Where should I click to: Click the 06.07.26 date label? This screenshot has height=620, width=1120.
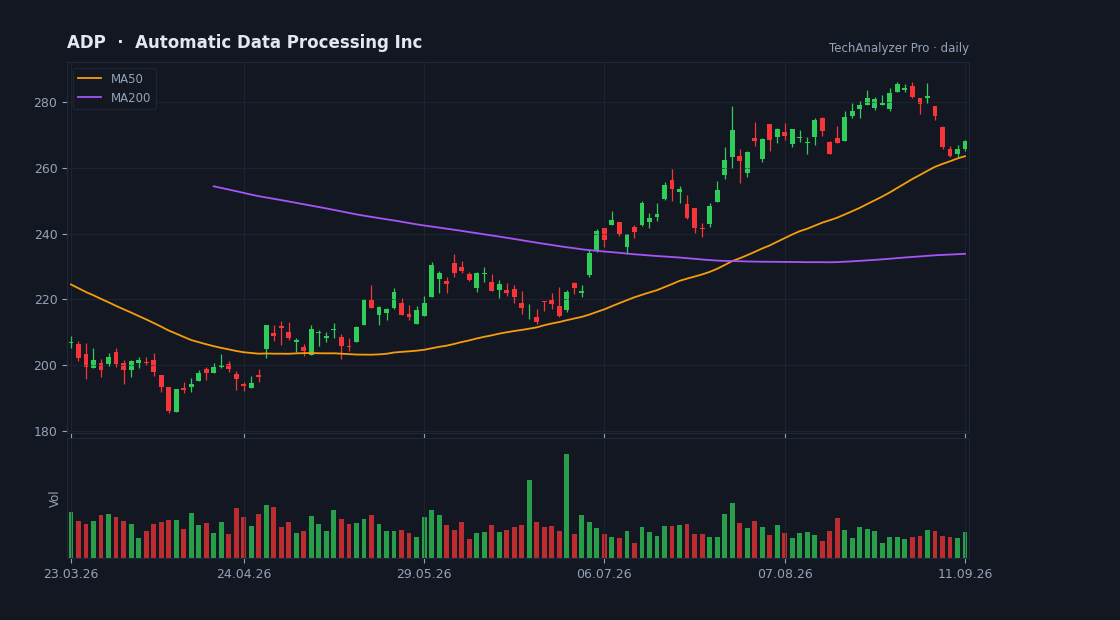pos(604,574)
